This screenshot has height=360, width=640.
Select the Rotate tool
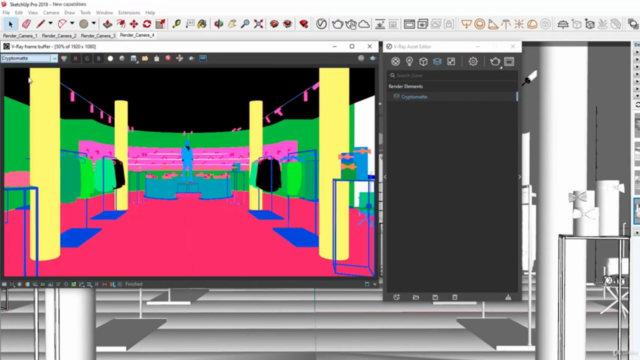coord(147,24)
